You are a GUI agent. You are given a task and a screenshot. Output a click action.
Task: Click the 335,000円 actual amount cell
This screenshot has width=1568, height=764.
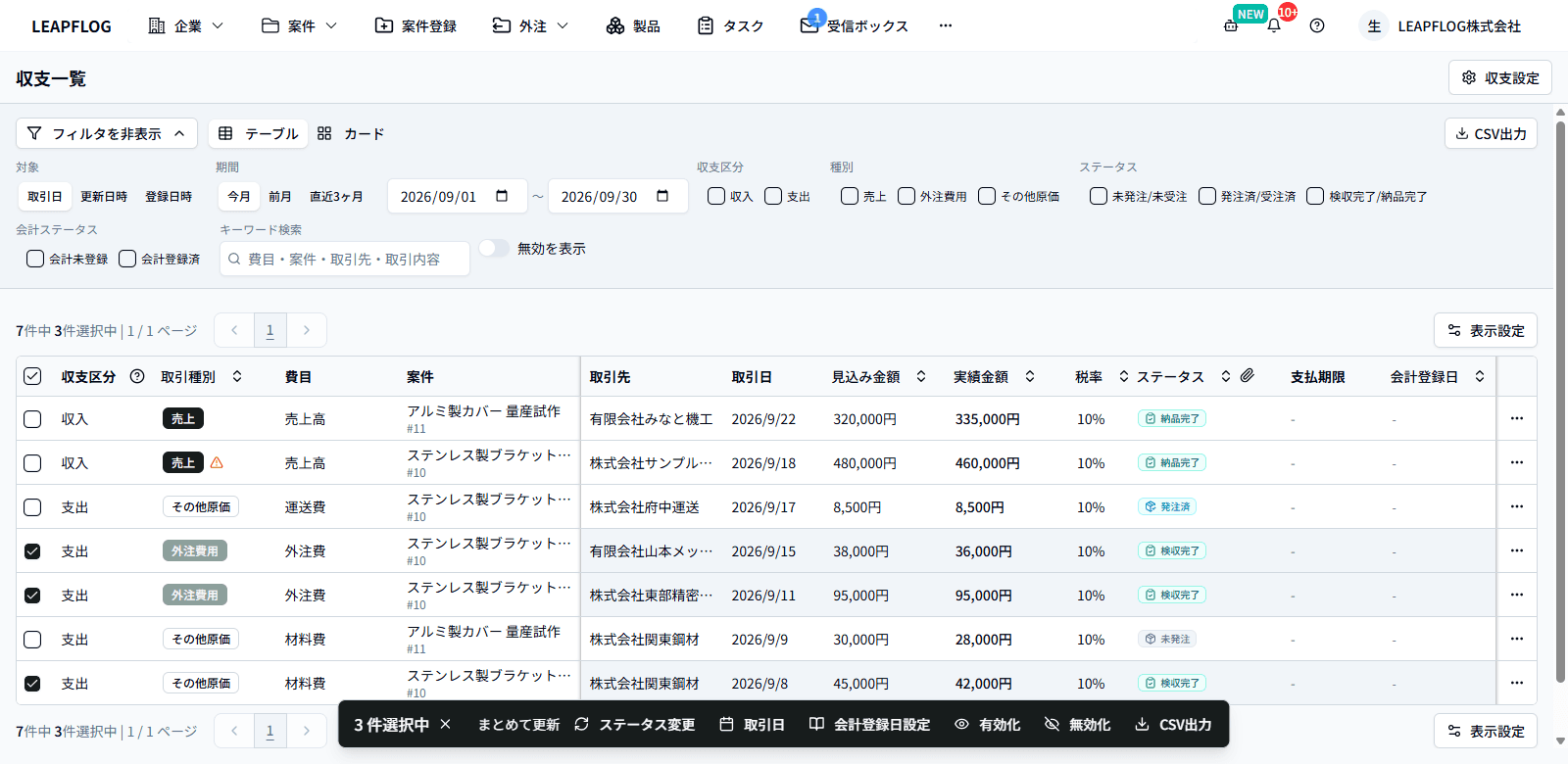(987, 418)
